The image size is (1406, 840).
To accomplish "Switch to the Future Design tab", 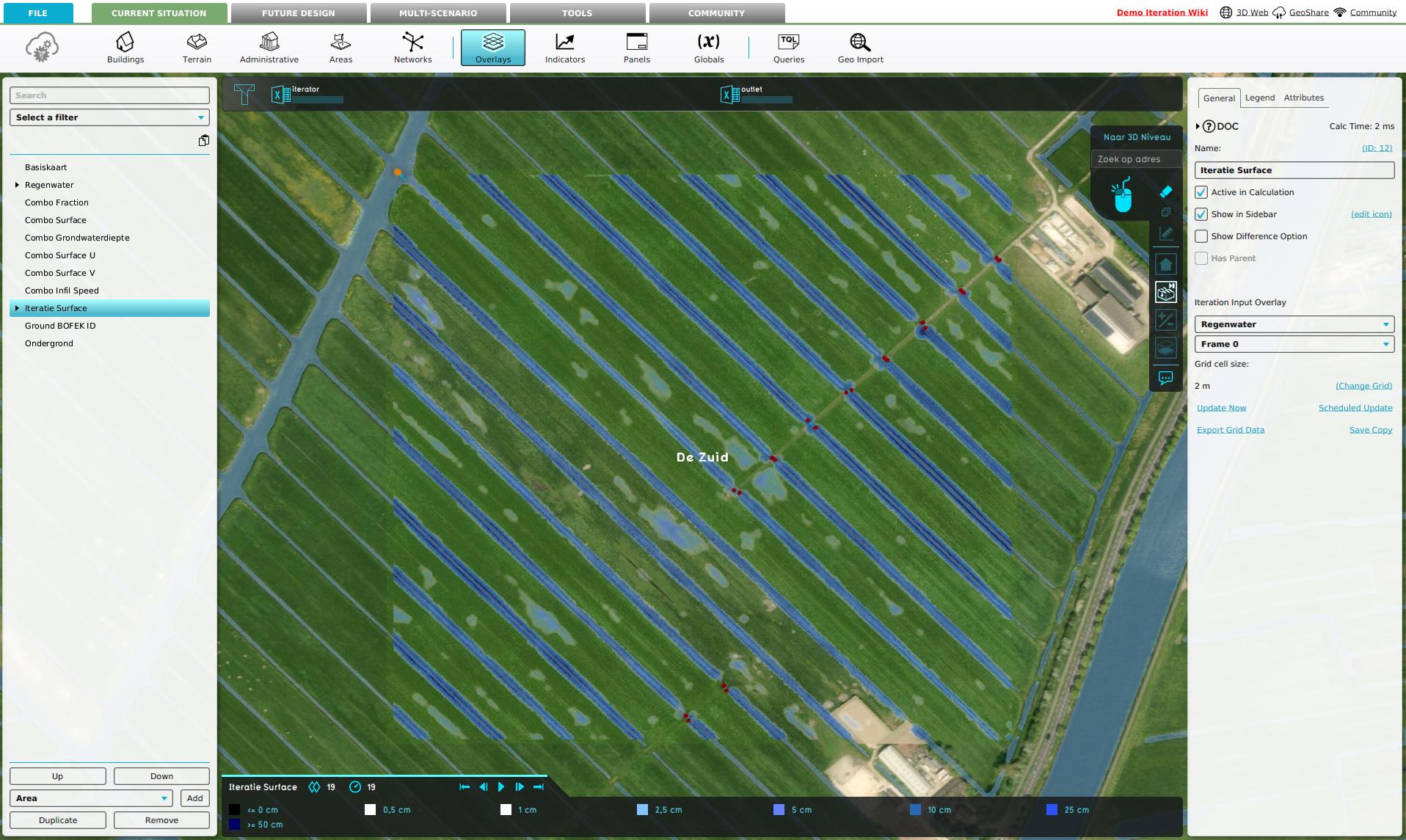I will click(298, 13).
